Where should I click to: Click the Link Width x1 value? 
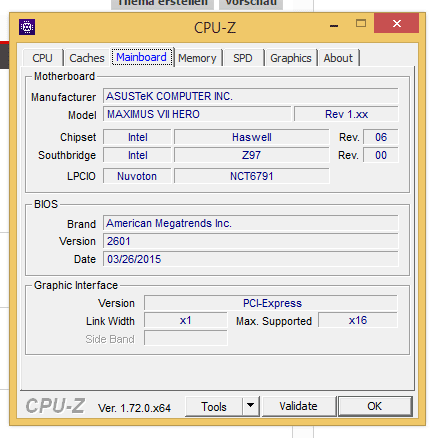pyautogui.click(x=186, y=321)
